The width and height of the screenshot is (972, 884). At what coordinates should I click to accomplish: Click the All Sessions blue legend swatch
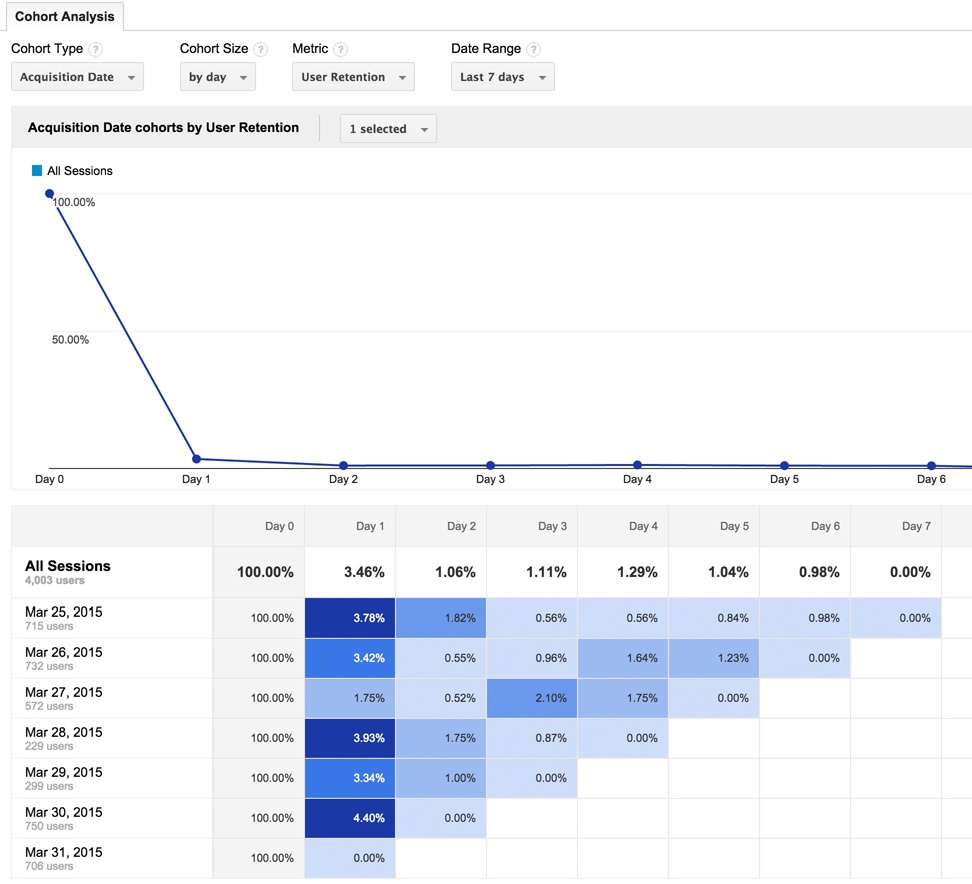click(37, 171)
